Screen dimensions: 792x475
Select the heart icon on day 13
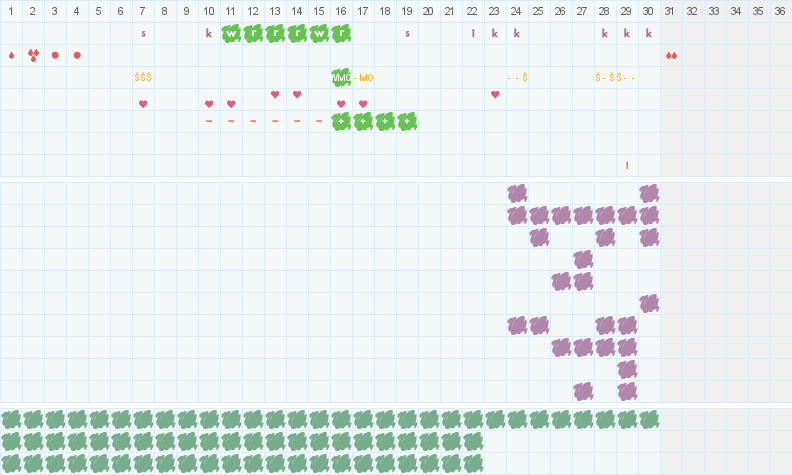pos(275,94)
